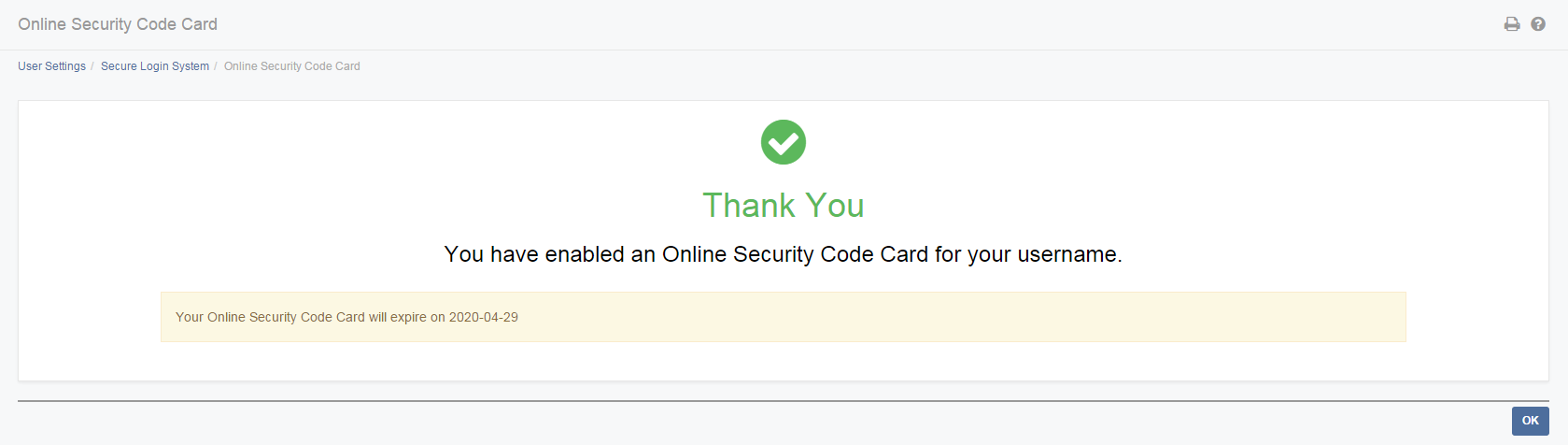The width and height of the screenshot is (1568, 445).
Task: Open help via question mark icon
Action: click(x=1538, y=24)
